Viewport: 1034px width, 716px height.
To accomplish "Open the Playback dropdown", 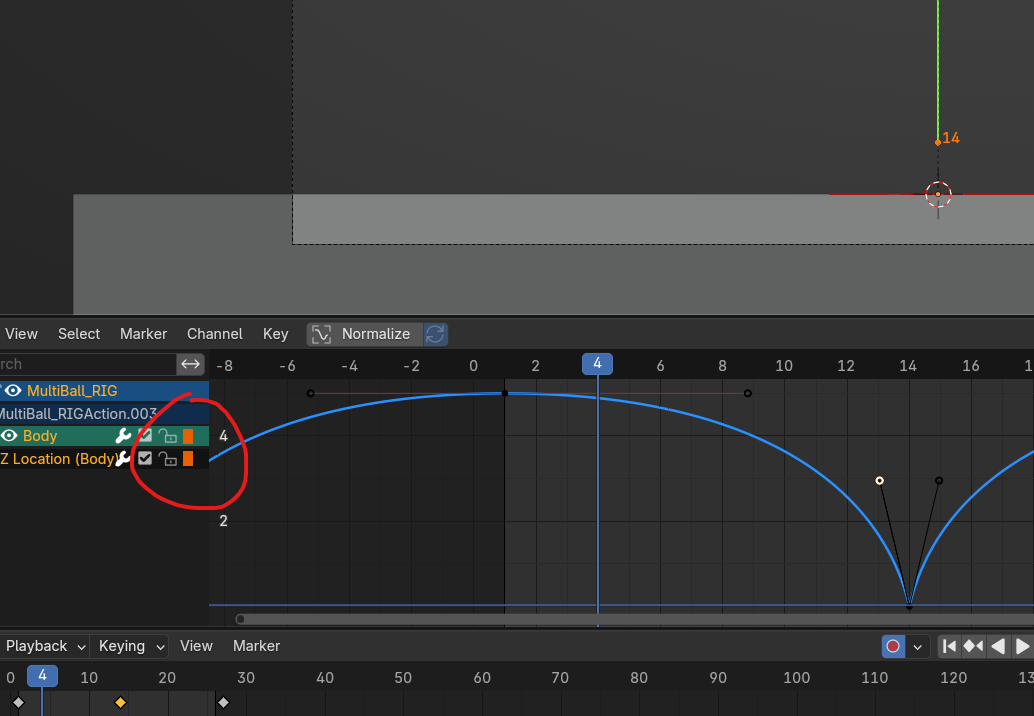I will tap(45, 646).
